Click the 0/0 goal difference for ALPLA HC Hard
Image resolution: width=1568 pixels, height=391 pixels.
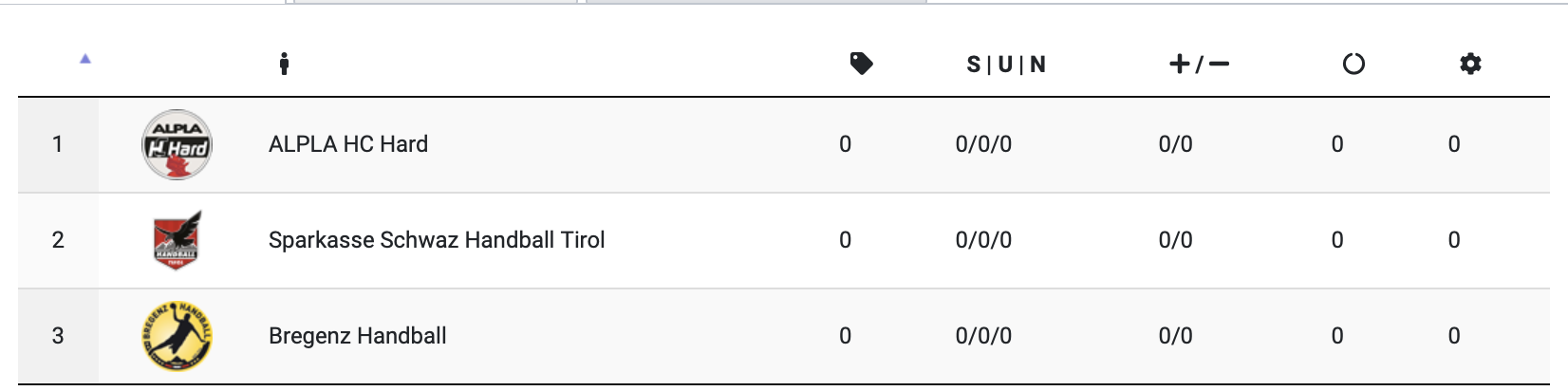(x=1175, y=144)
